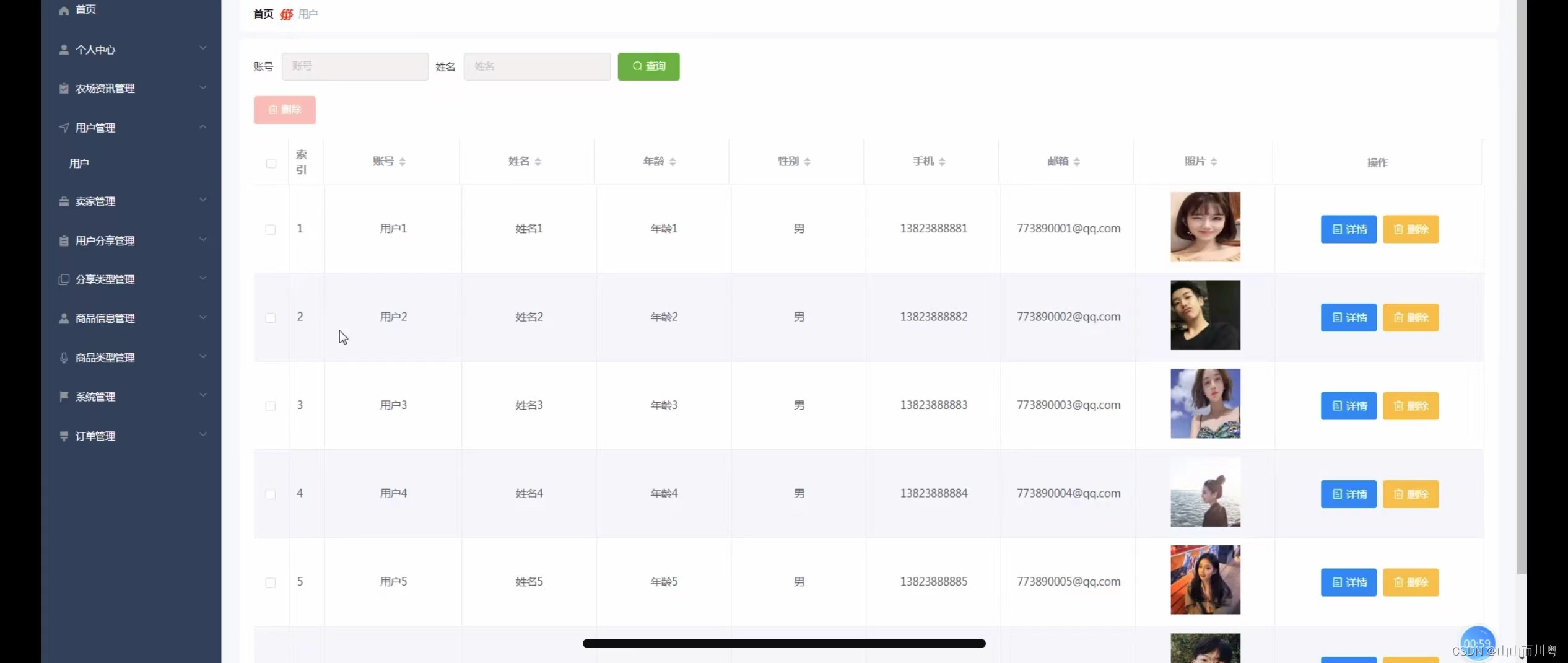Open 详情 for 用户3
Screen dimensions: 1568x663
tap(1348, 406)
